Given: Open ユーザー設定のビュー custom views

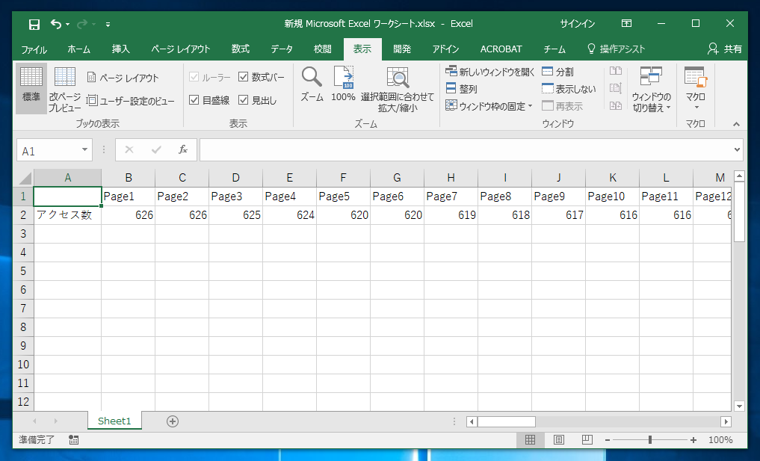Looking at the screenshot, I should click(x=130, y=101).
